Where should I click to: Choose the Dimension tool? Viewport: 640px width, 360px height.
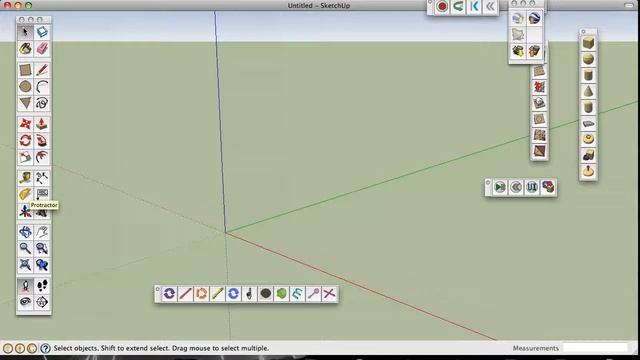point(42,178)
